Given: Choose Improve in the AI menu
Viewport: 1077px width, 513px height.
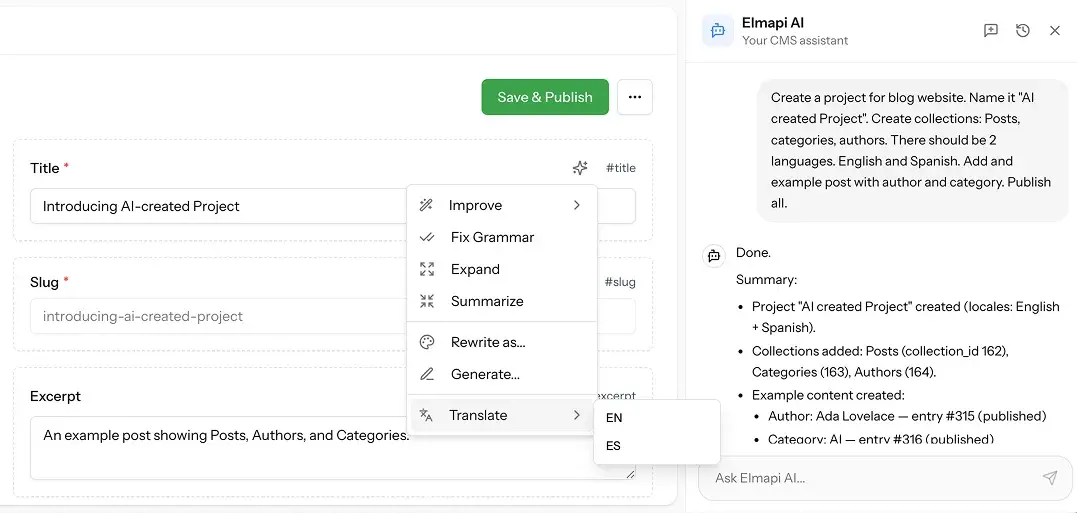Looking at the screenshot, I should click(502, 205).
